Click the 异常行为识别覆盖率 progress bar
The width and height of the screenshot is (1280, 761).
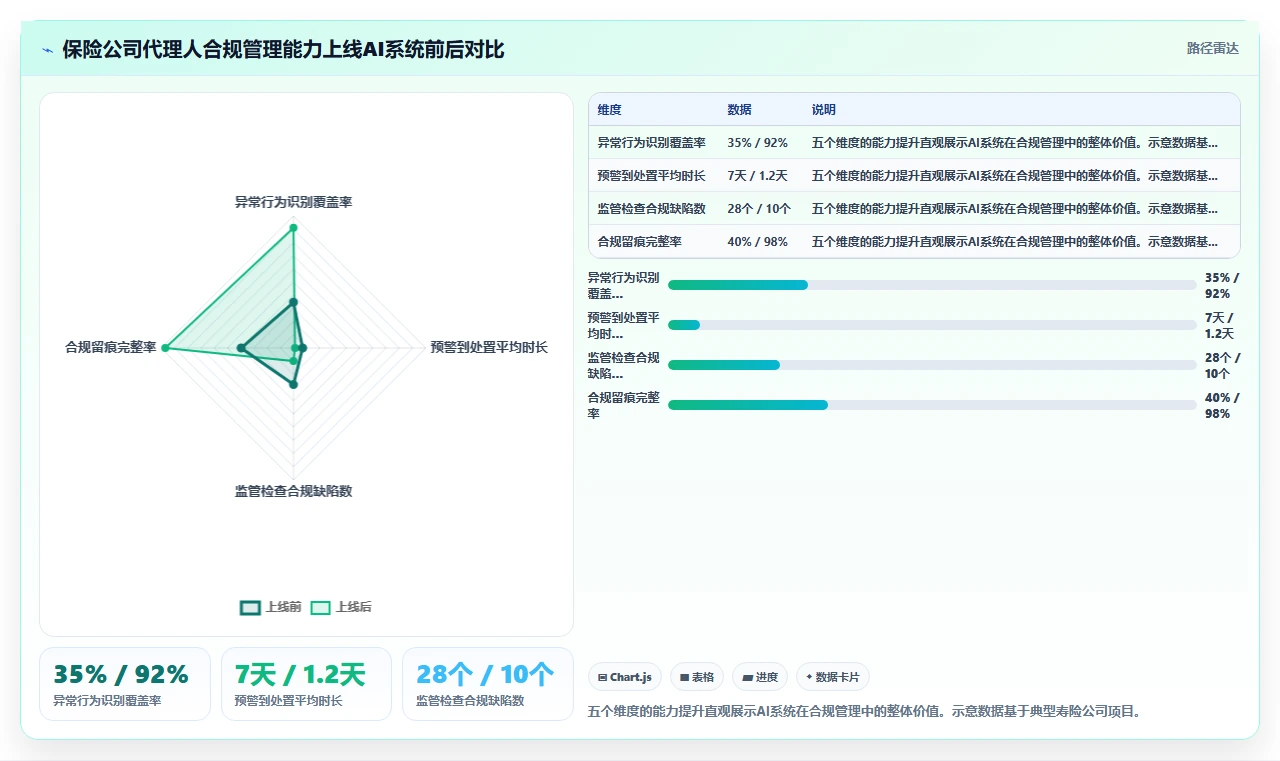pyautogui.click(x=932, y=285)
